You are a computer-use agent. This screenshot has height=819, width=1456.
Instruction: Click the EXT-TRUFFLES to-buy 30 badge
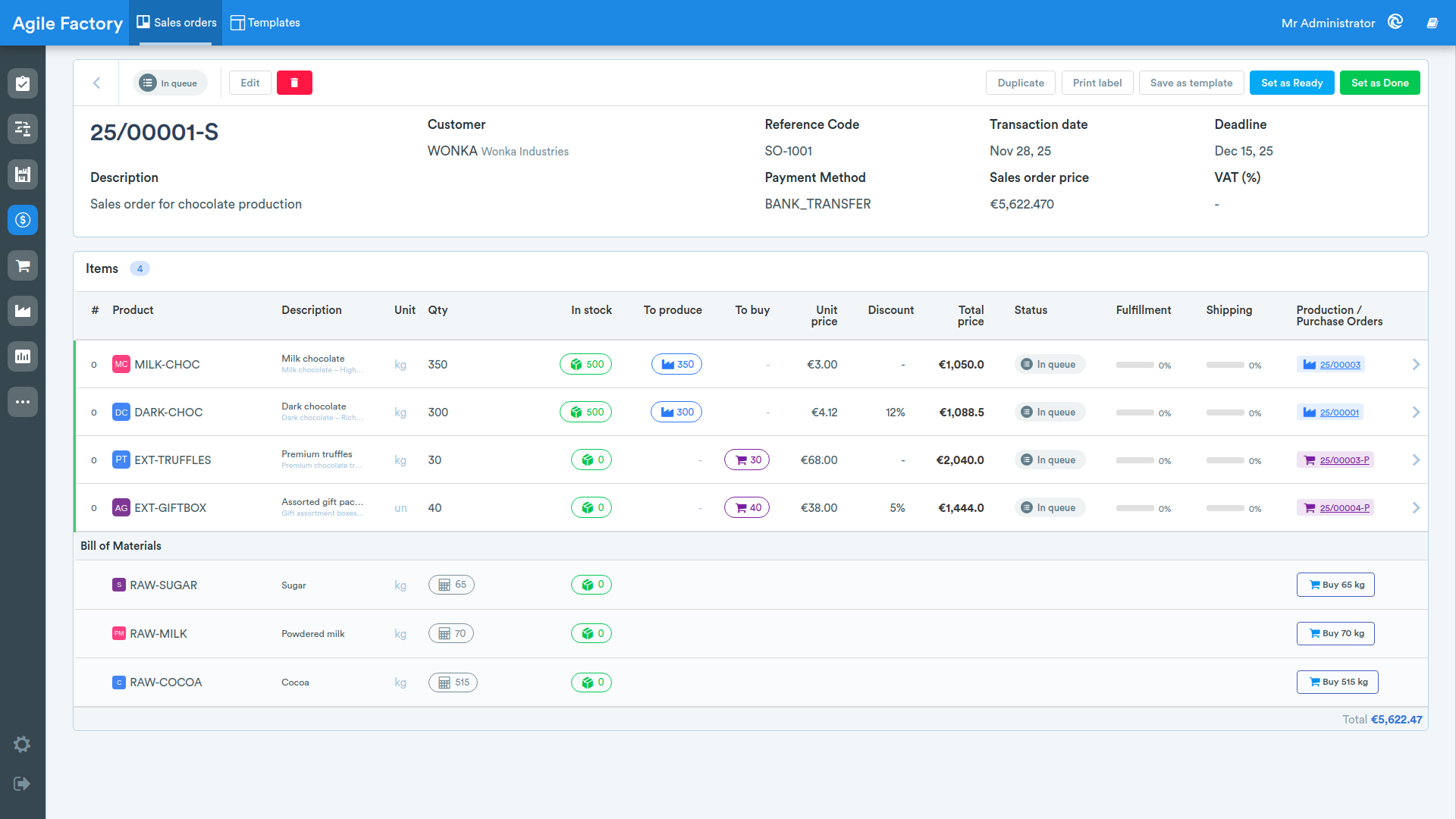coord(747,460)
